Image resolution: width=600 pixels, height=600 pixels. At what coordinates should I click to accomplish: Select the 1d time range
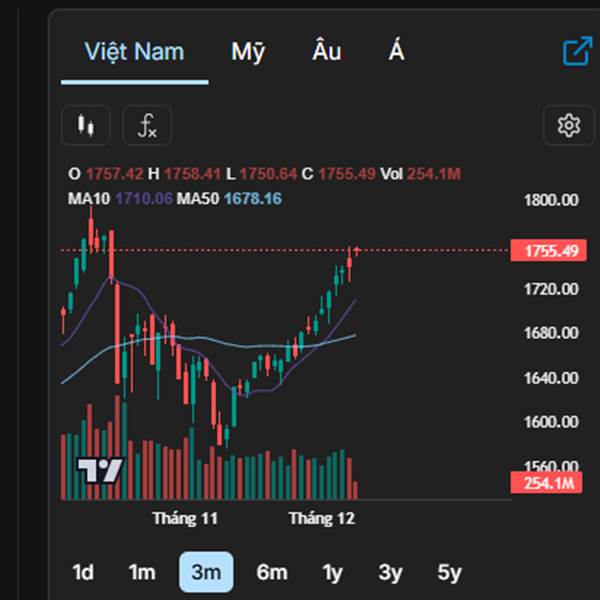[x=83, y=572]
